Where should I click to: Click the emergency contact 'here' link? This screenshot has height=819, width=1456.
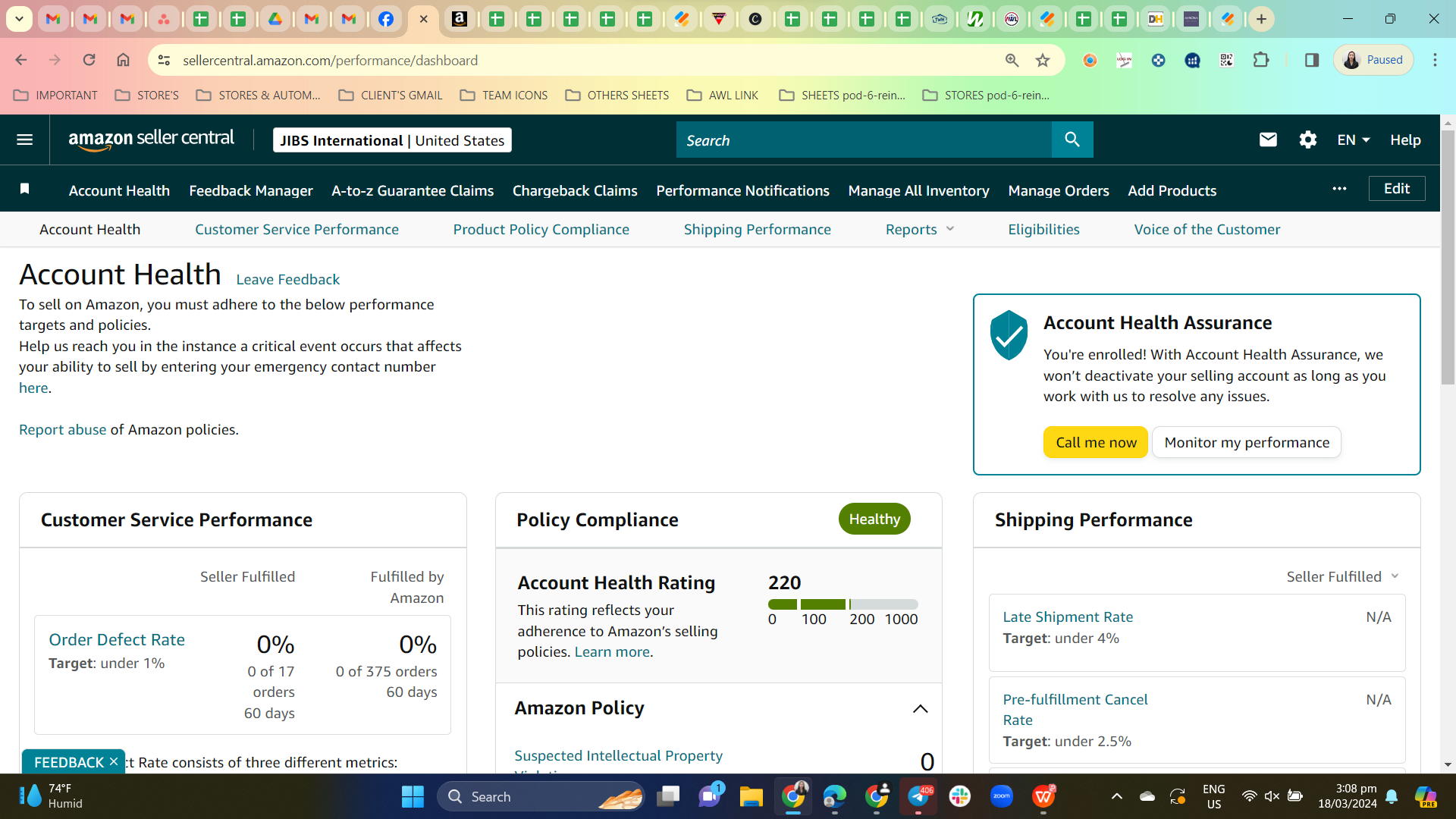click(x=33, y=388)
